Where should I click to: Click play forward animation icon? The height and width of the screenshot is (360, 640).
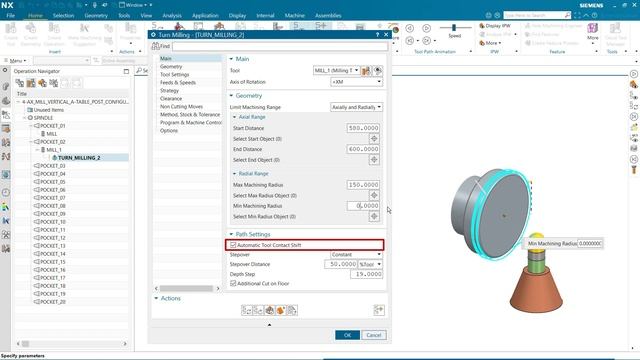point(427,28)
